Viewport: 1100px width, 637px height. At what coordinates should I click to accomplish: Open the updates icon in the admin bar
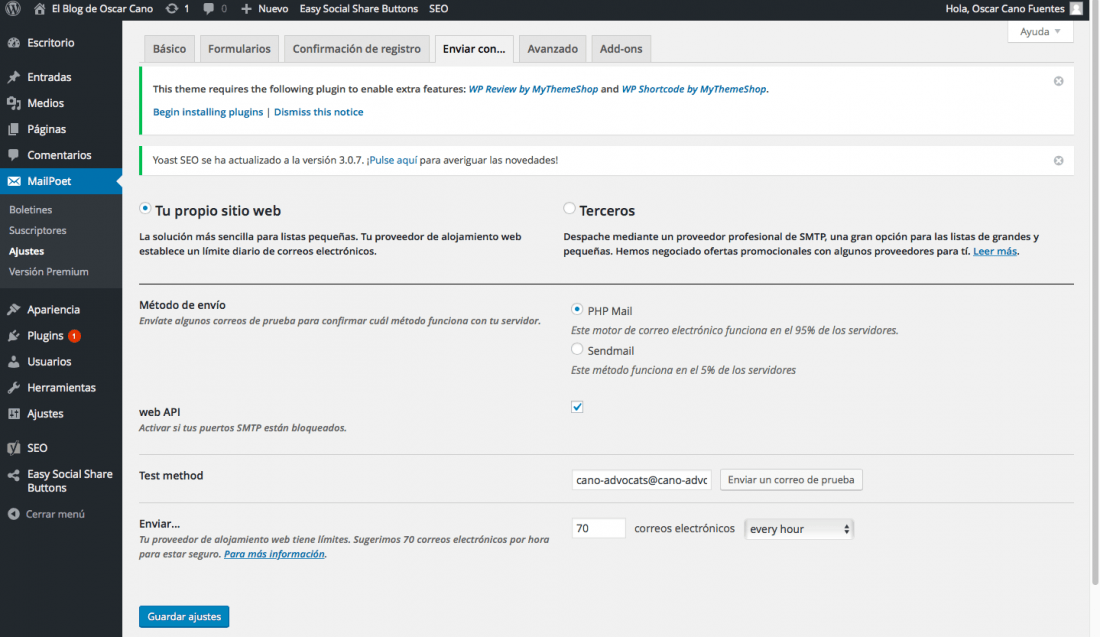coord(172,8)
